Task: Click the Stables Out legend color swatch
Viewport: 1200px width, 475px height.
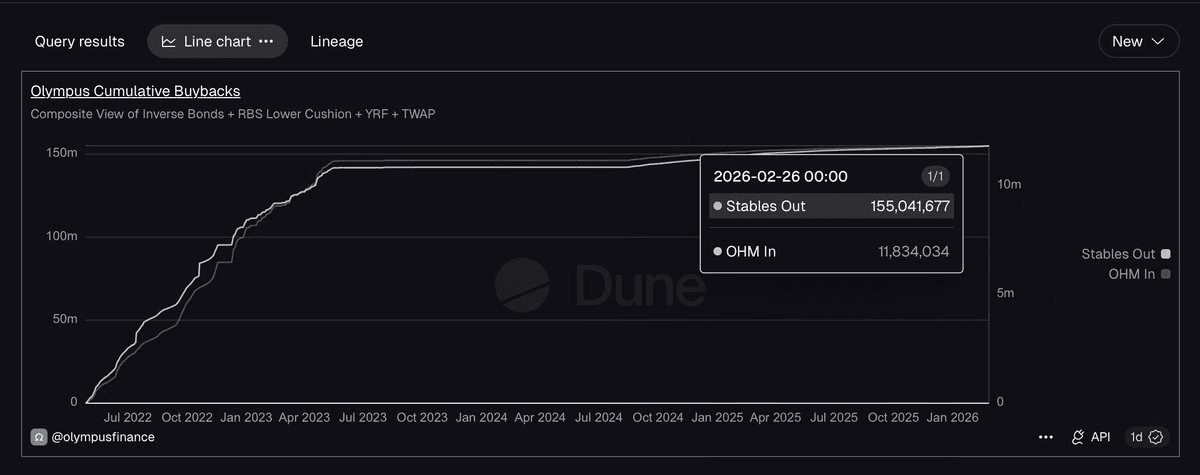Action: [x=1165, y=254]
